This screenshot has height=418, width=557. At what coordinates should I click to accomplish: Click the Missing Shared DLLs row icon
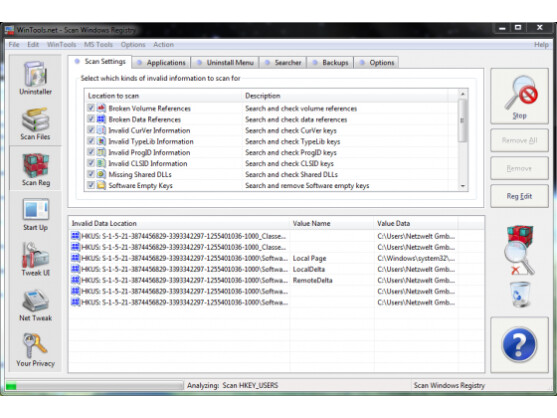click(101, 174)
